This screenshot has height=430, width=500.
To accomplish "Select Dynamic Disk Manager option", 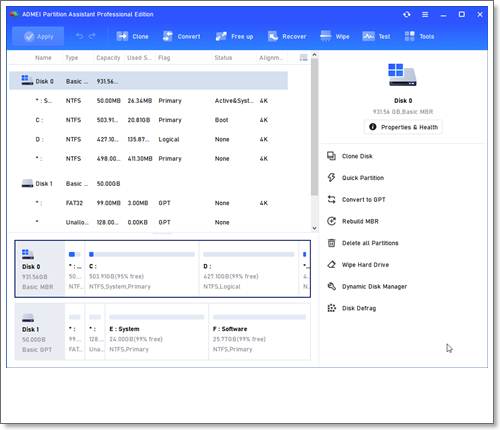I will 375,286.
